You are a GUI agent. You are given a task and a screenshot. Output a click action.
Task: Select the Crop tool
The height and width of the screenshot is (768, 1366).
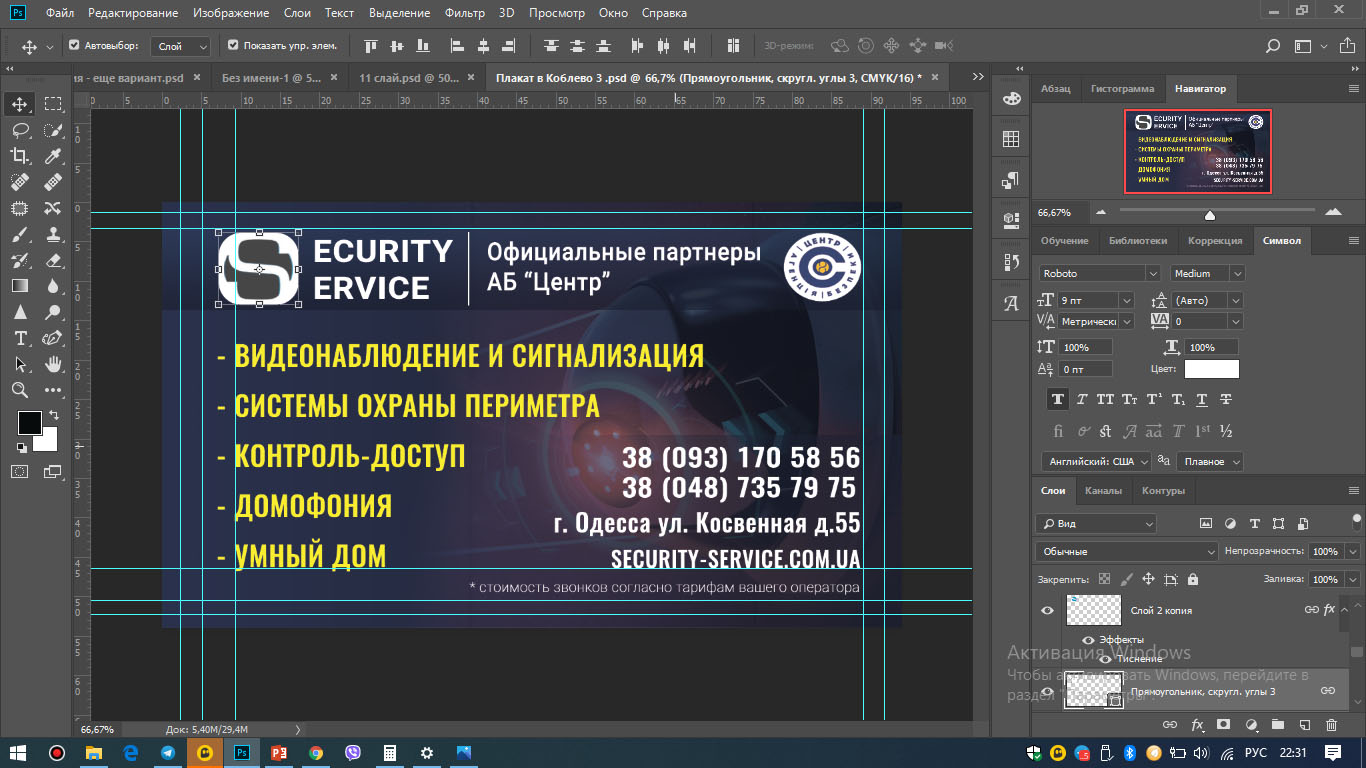coord(20,155)
